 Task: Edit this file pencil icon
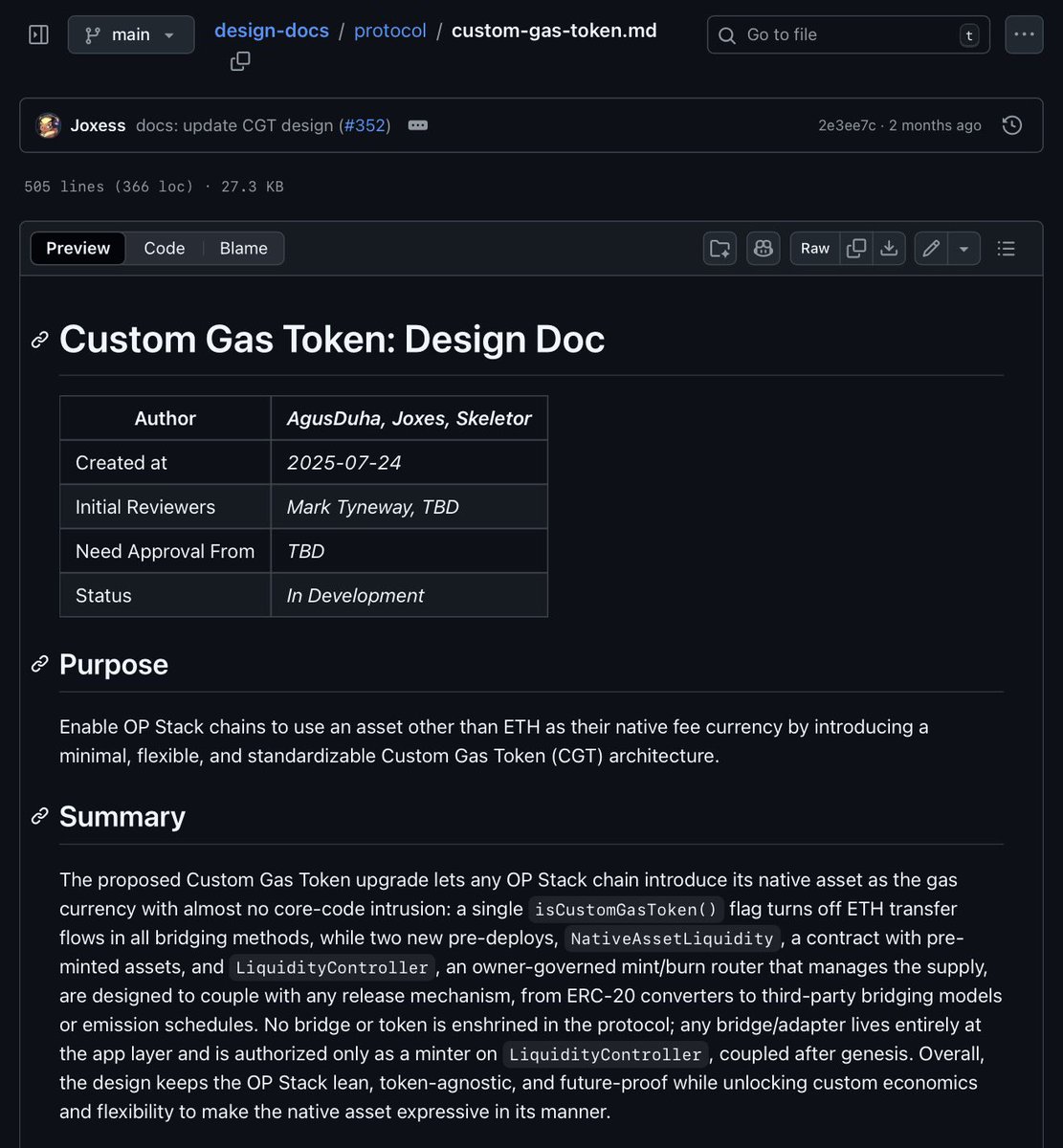point(930,249)
